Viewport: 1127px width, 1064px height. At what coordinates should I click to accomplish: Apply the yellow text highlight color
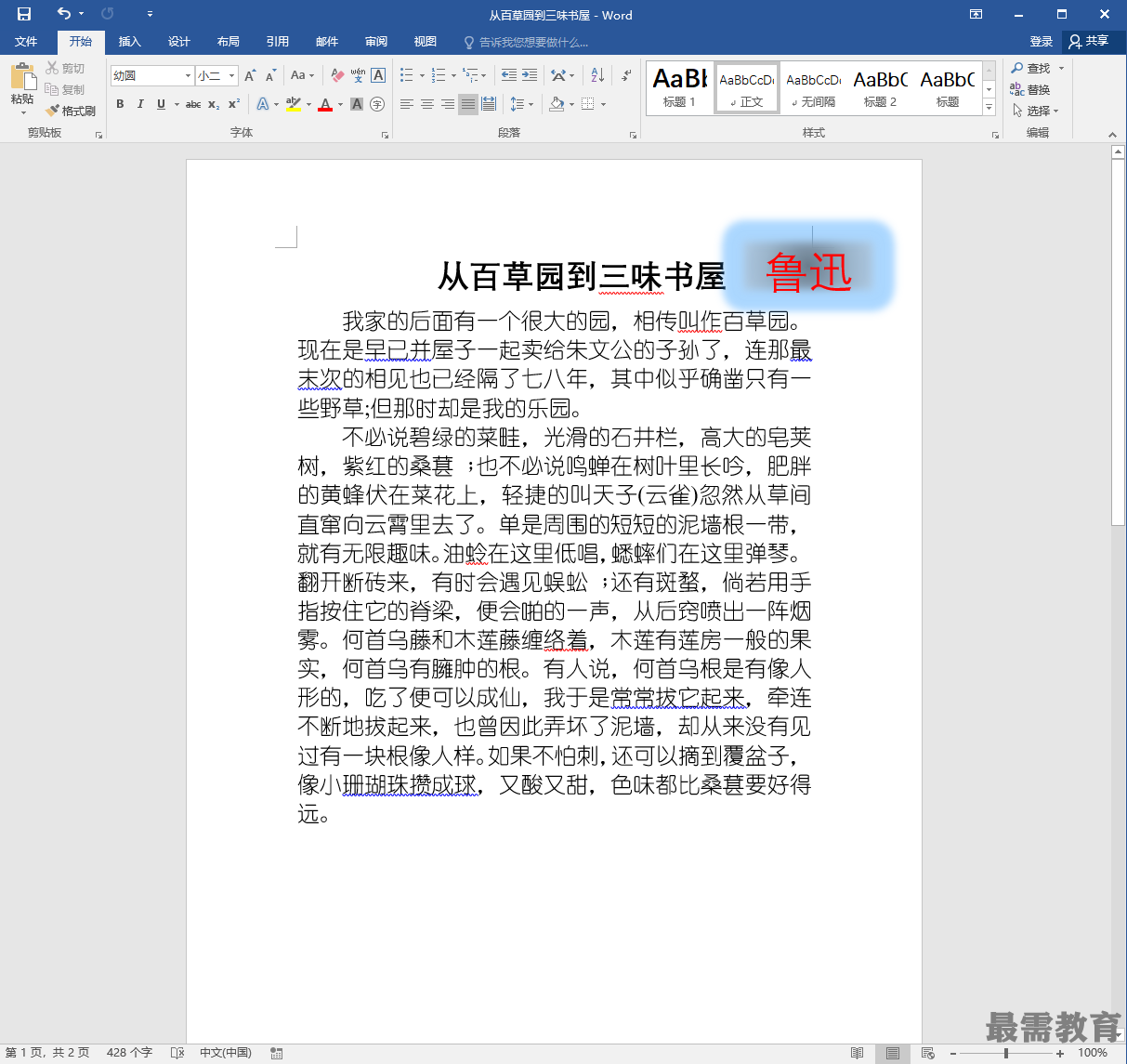coord(293,104)
